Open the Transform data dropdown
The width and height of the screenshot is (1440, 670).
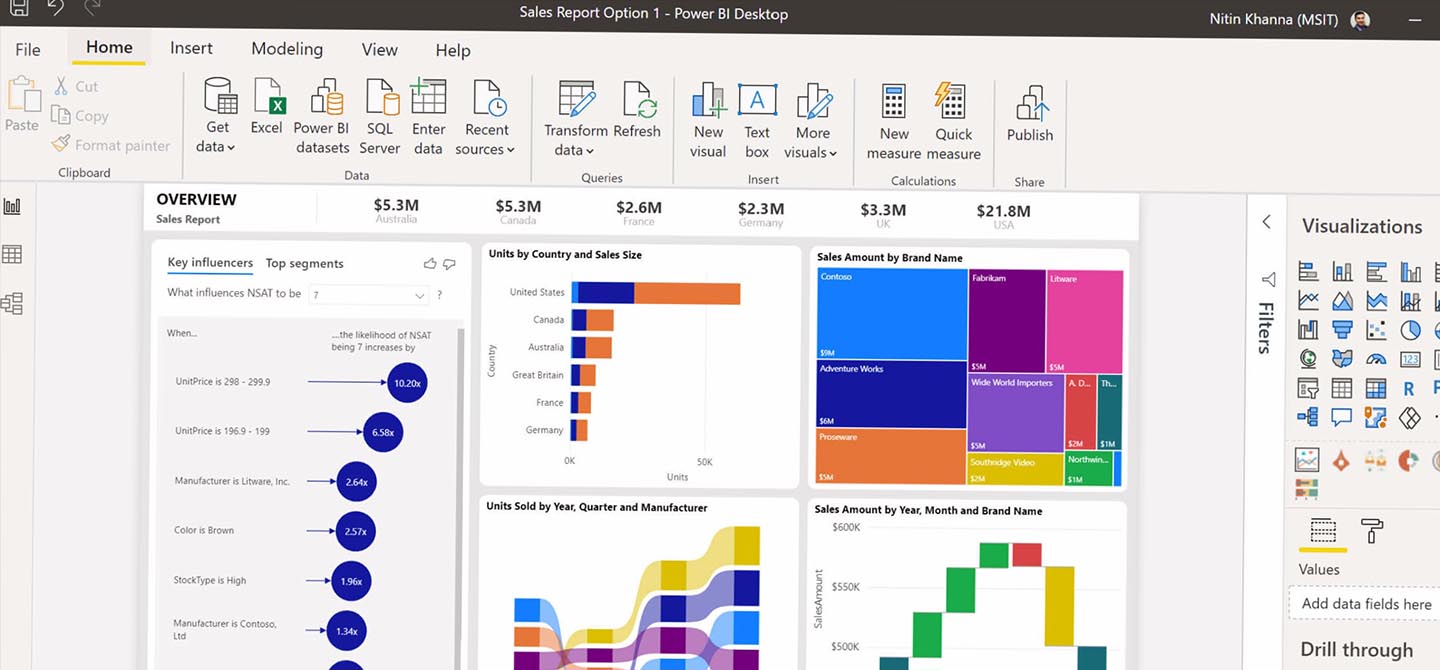click(x=575, y=118)
